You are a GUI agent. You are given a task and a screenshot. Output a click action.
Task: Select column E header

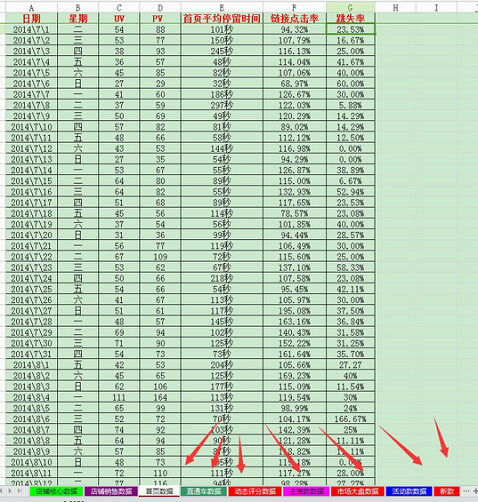222,7
